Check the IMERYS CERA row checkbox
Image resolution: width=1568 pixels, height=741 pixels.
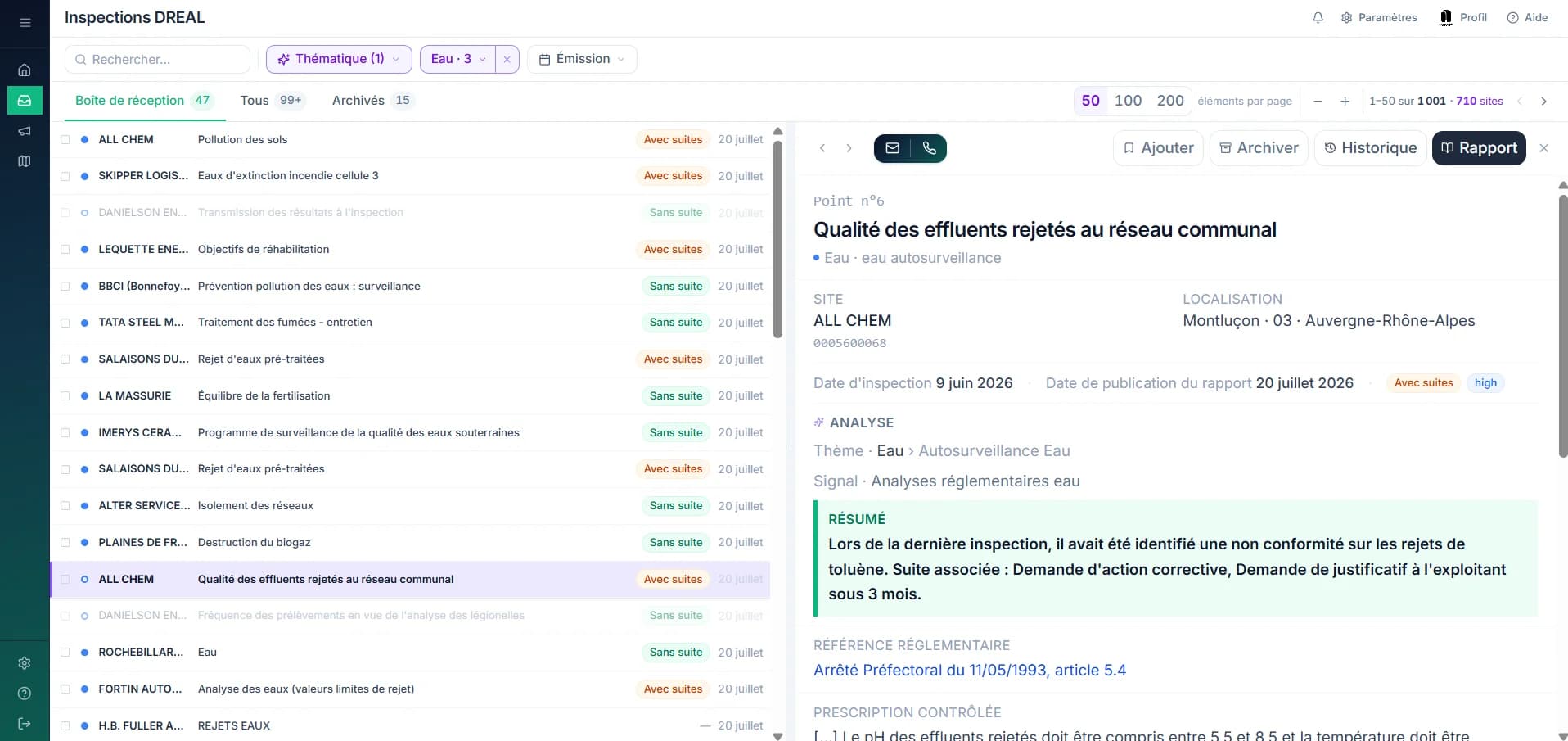point(65,433)
